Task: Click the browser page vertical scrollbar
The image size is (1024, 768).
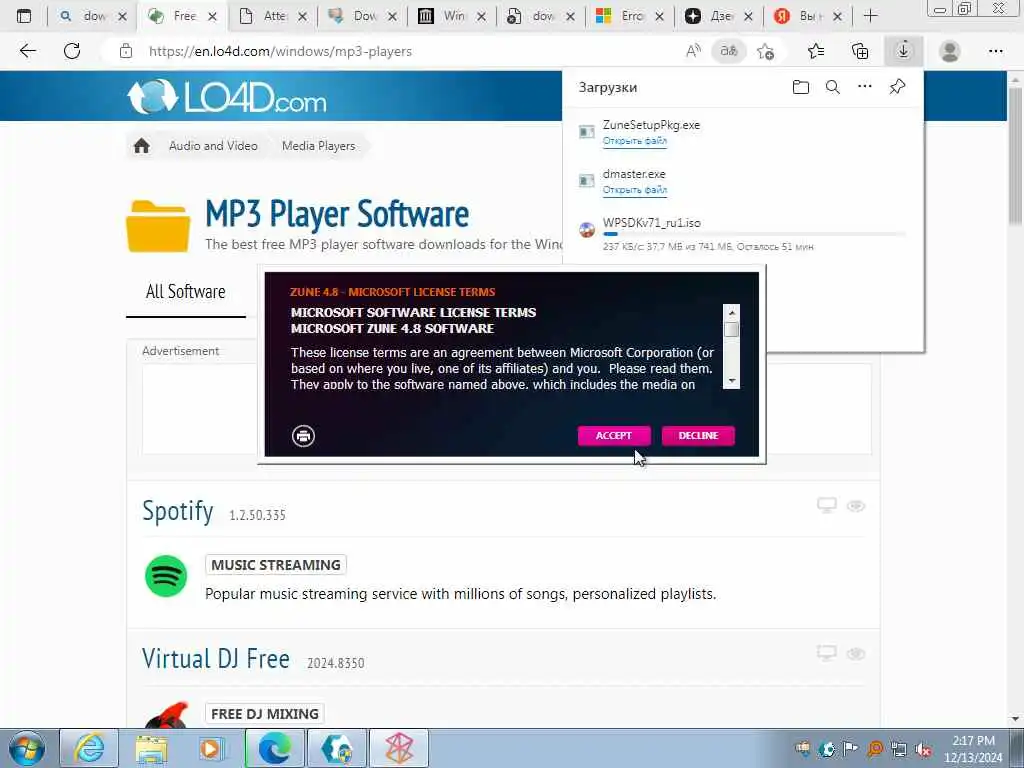Action: tap(1016, 157)
